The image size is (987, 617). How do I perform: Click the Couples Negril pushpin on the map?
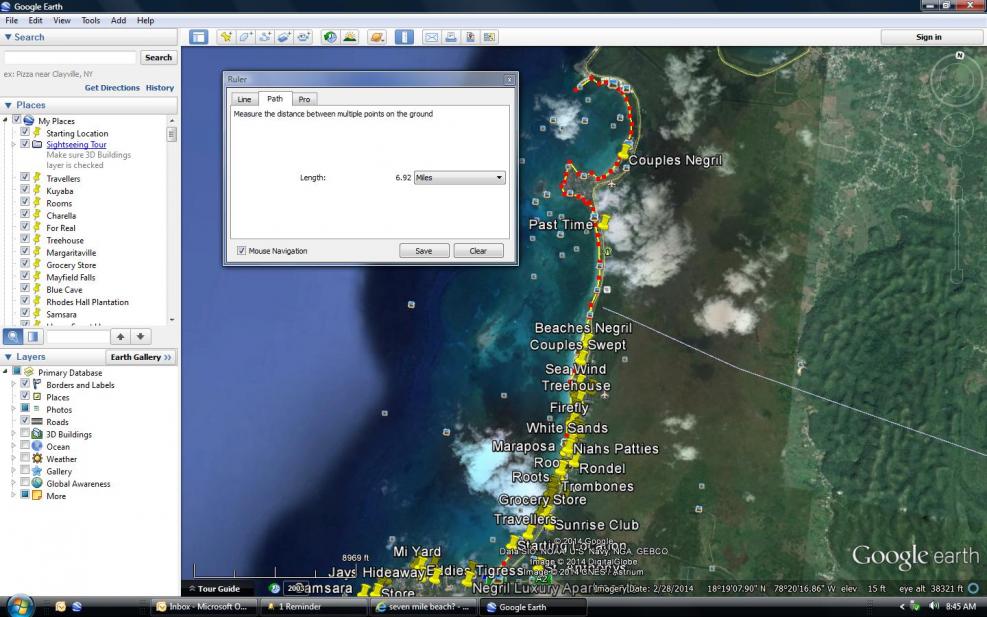(624, 152)
